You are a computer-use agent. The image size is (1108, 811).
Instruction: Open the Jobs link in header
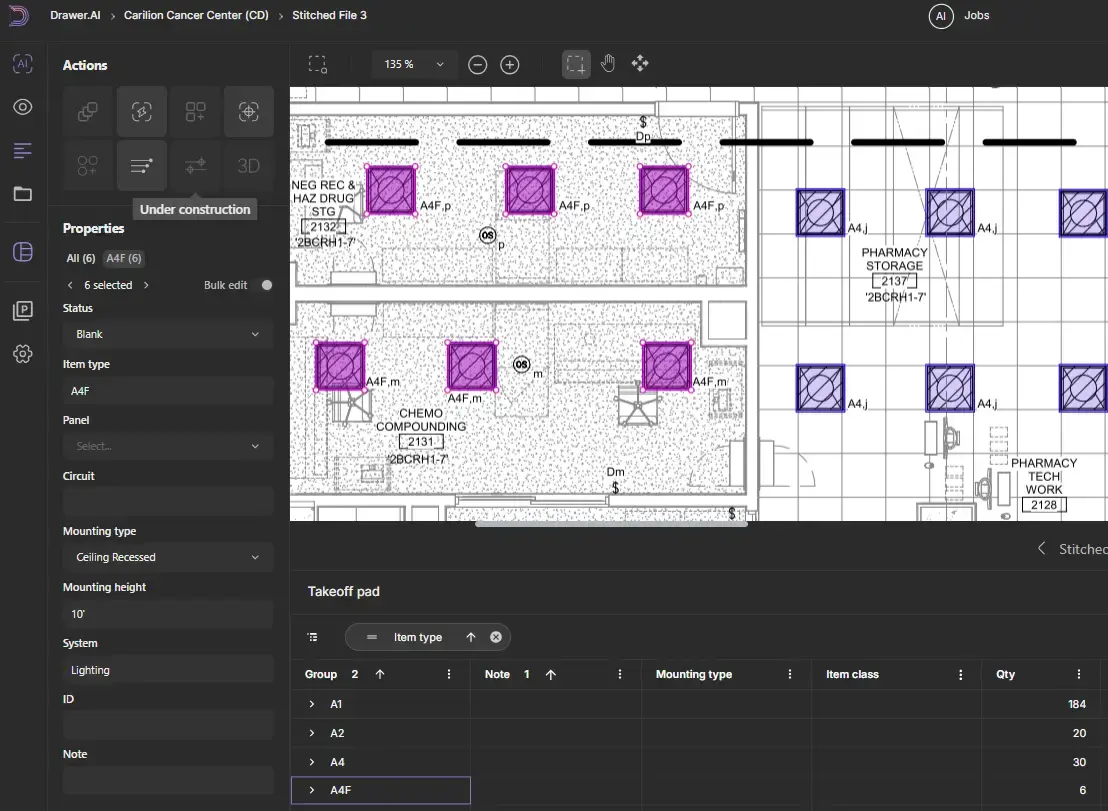coord(977,16)
